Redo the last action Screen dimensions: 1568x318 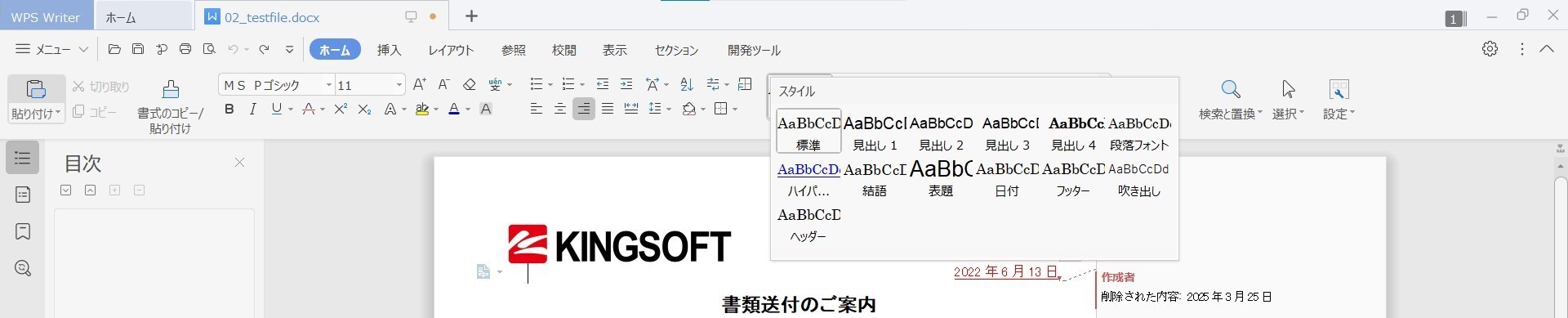264,50
